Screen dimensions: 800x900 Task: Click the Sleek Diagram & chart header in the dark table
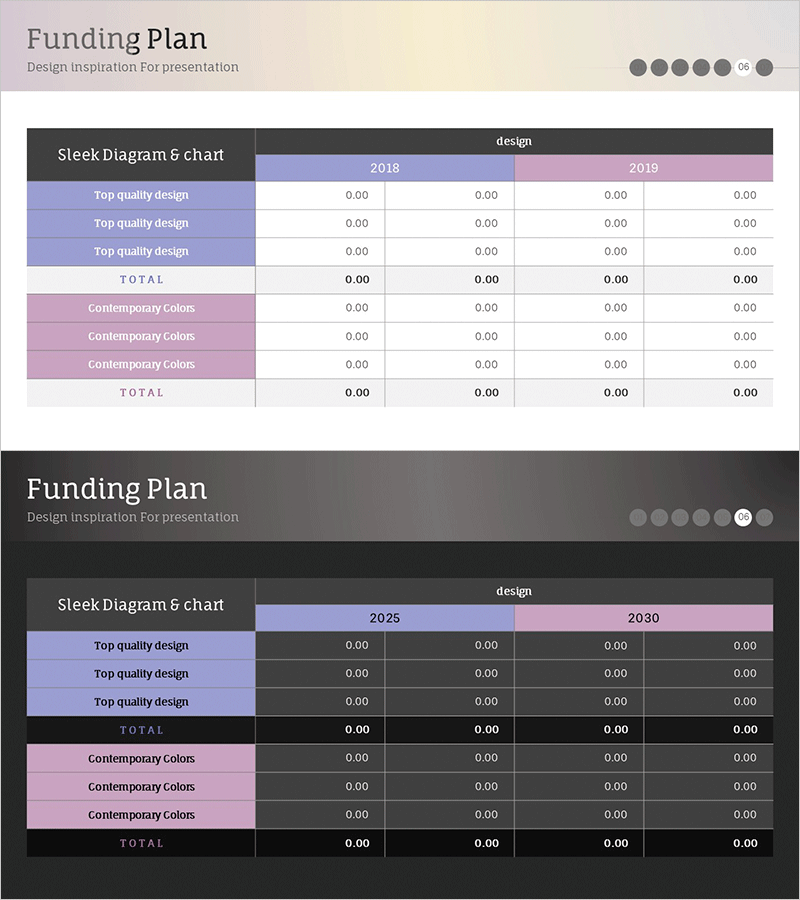click(x=141, y=605)
